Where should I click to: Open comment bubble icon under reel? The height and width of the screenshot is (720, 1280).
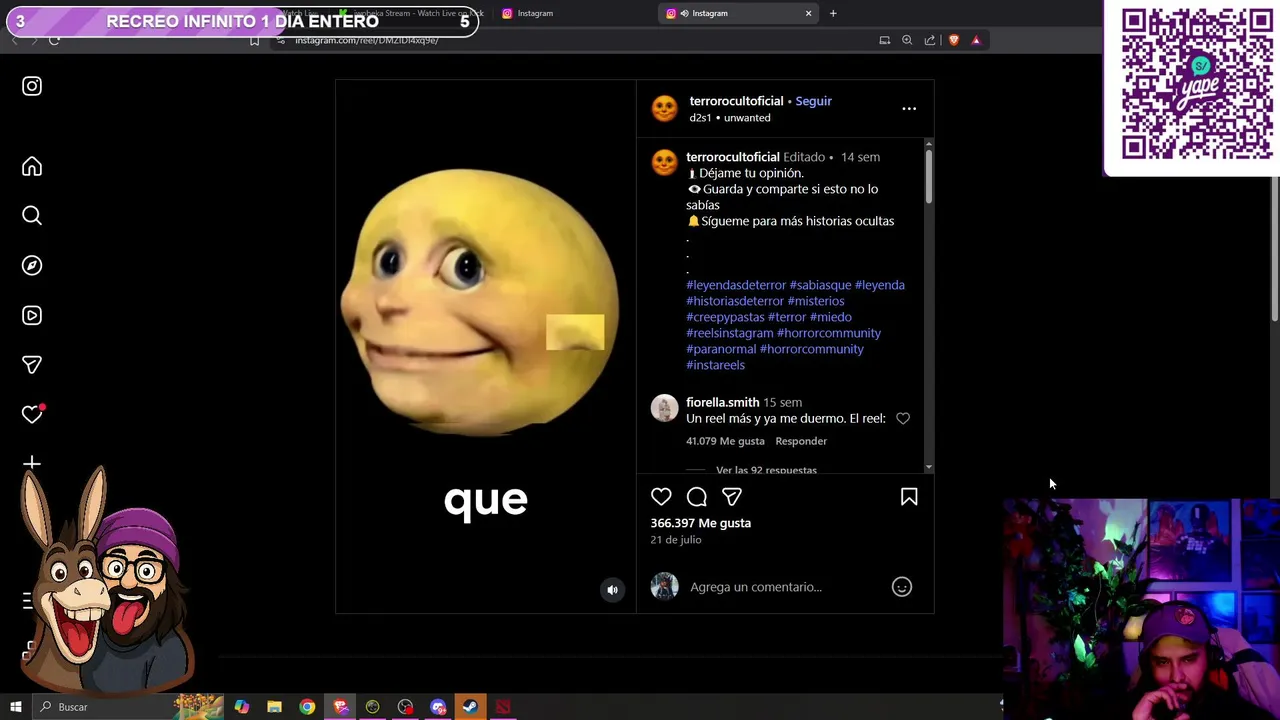pyautogui.click(x=697, y=497)
